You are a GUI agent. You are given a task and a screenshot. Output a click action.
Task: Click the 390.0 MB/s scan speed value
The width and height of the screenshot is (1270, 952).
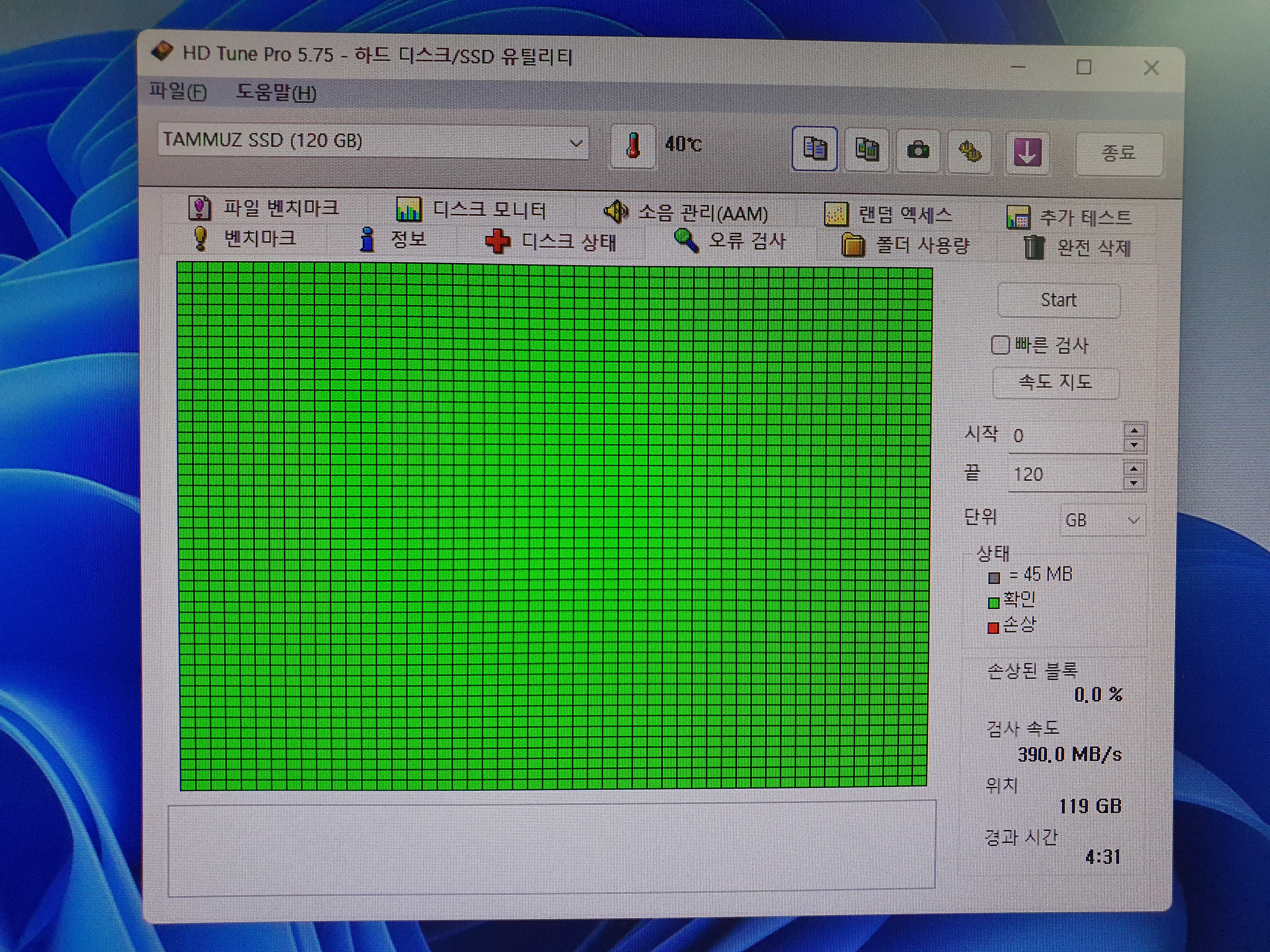pos(1069,754)
